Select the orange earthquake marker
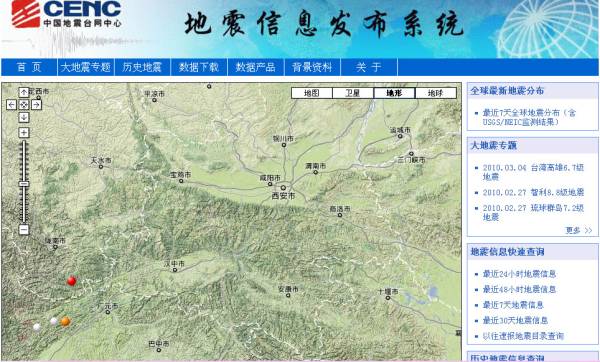Screen dimensions: 600x362 pyautogui.click(x=66, y=321)
